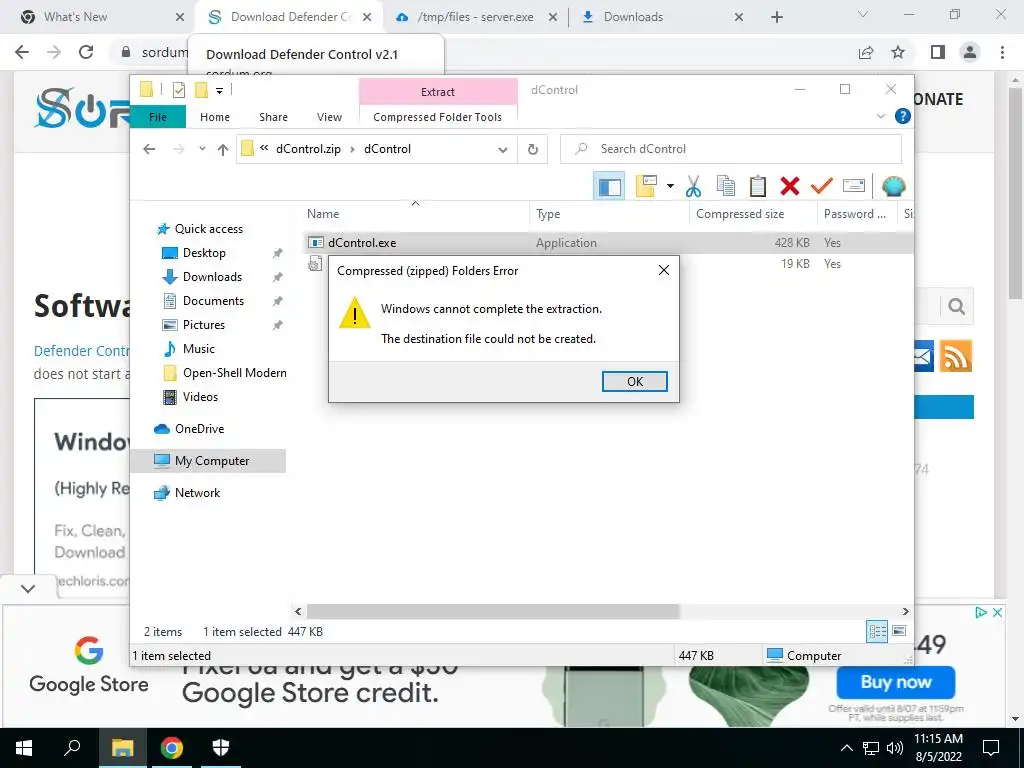1024x768 pixels.
Task: Open Videos in the navigation pane
Action: (200, 397)
